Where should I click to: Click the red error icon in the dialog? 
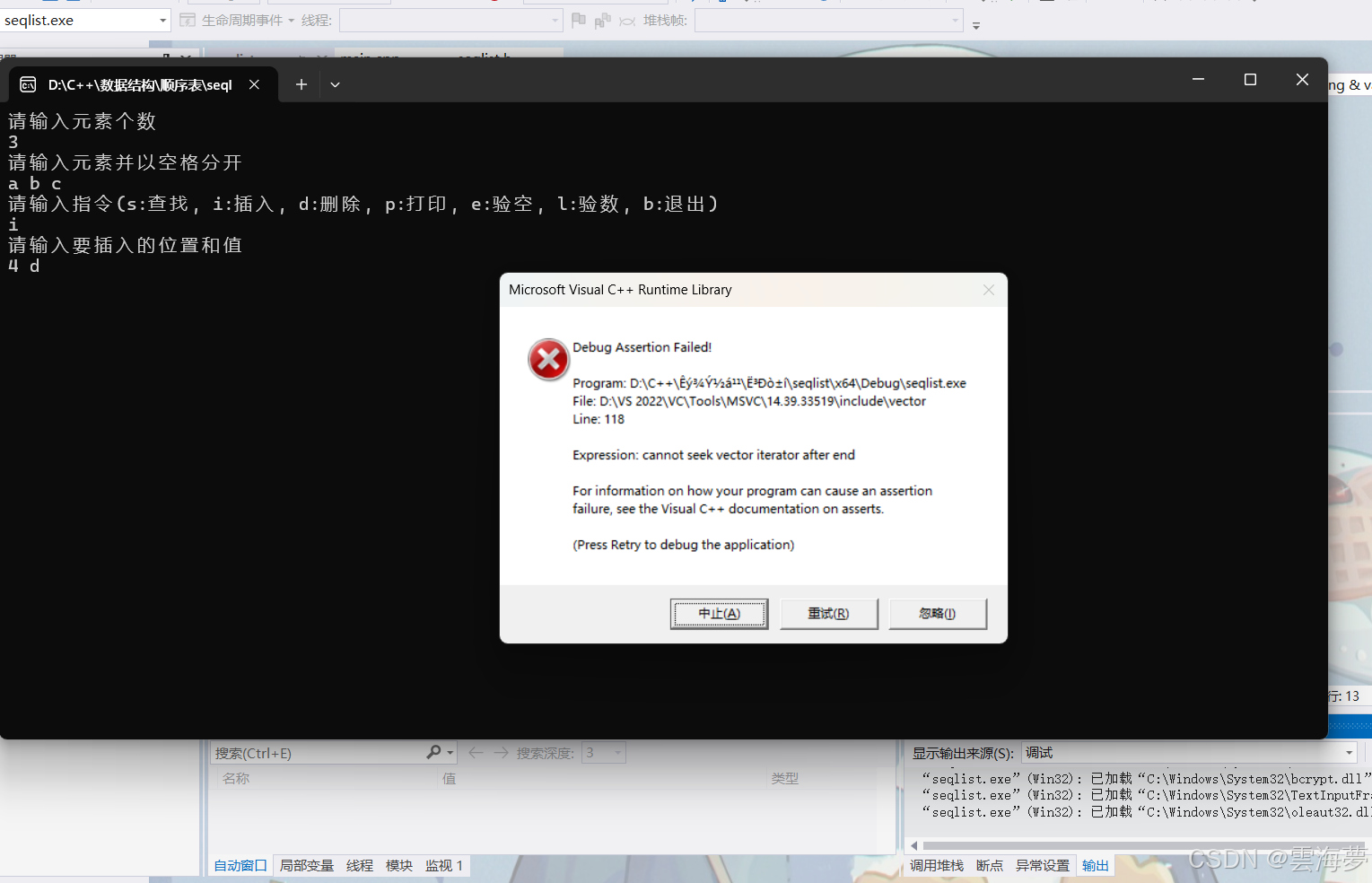(548, 359)
